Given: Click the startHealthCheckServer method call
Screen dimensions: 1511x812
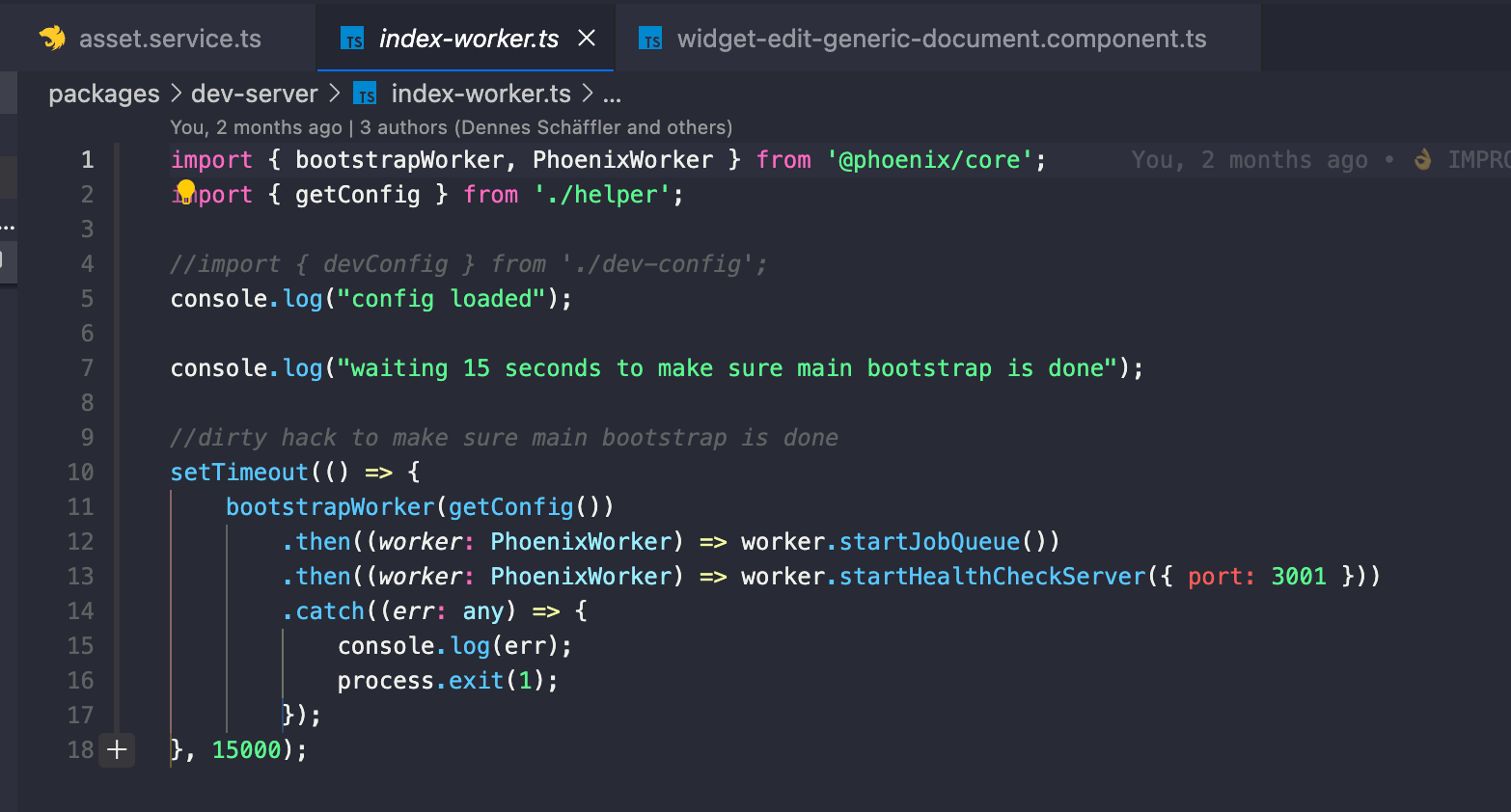Looking at the screenshot, I should (992, 577).
